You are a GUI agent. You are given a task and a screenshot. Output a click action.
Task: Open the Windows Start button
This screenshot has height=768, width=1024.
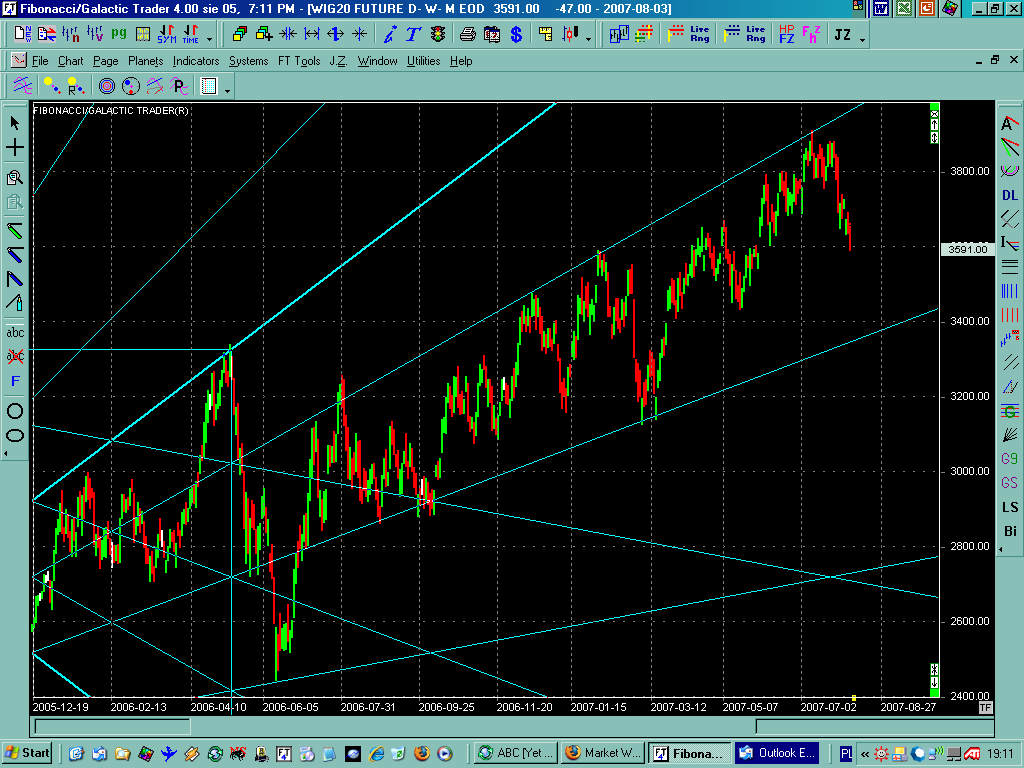[27, 753]
